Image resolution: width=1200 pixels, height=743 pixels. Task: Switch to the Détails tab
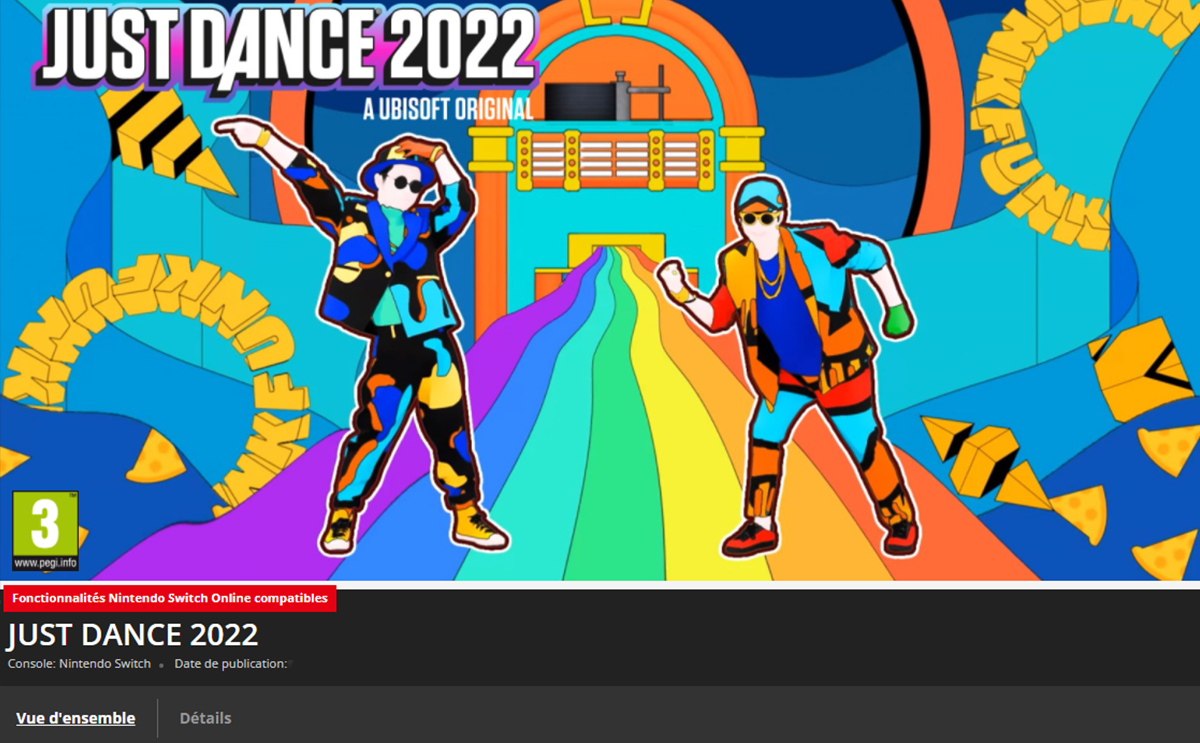tap(205, 718)
